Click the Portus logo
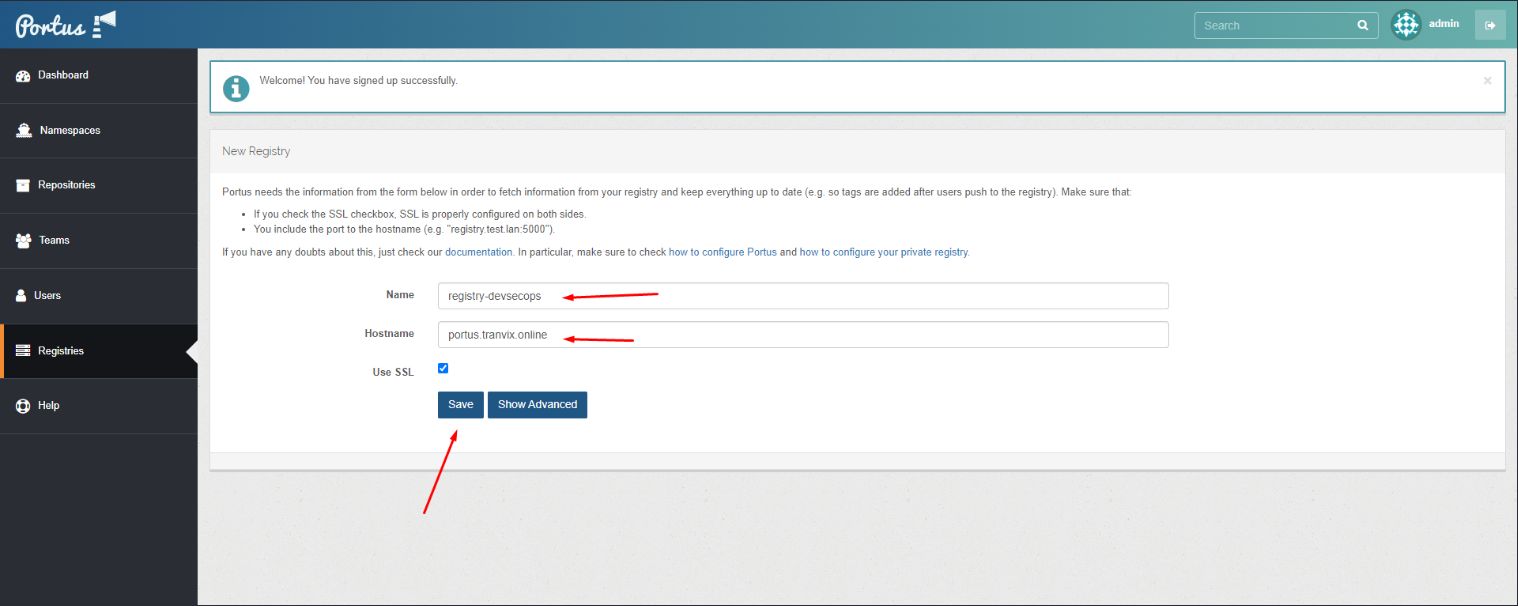Image resolution: width=1518 pixels, height=606 pixels. click(65, 24)
